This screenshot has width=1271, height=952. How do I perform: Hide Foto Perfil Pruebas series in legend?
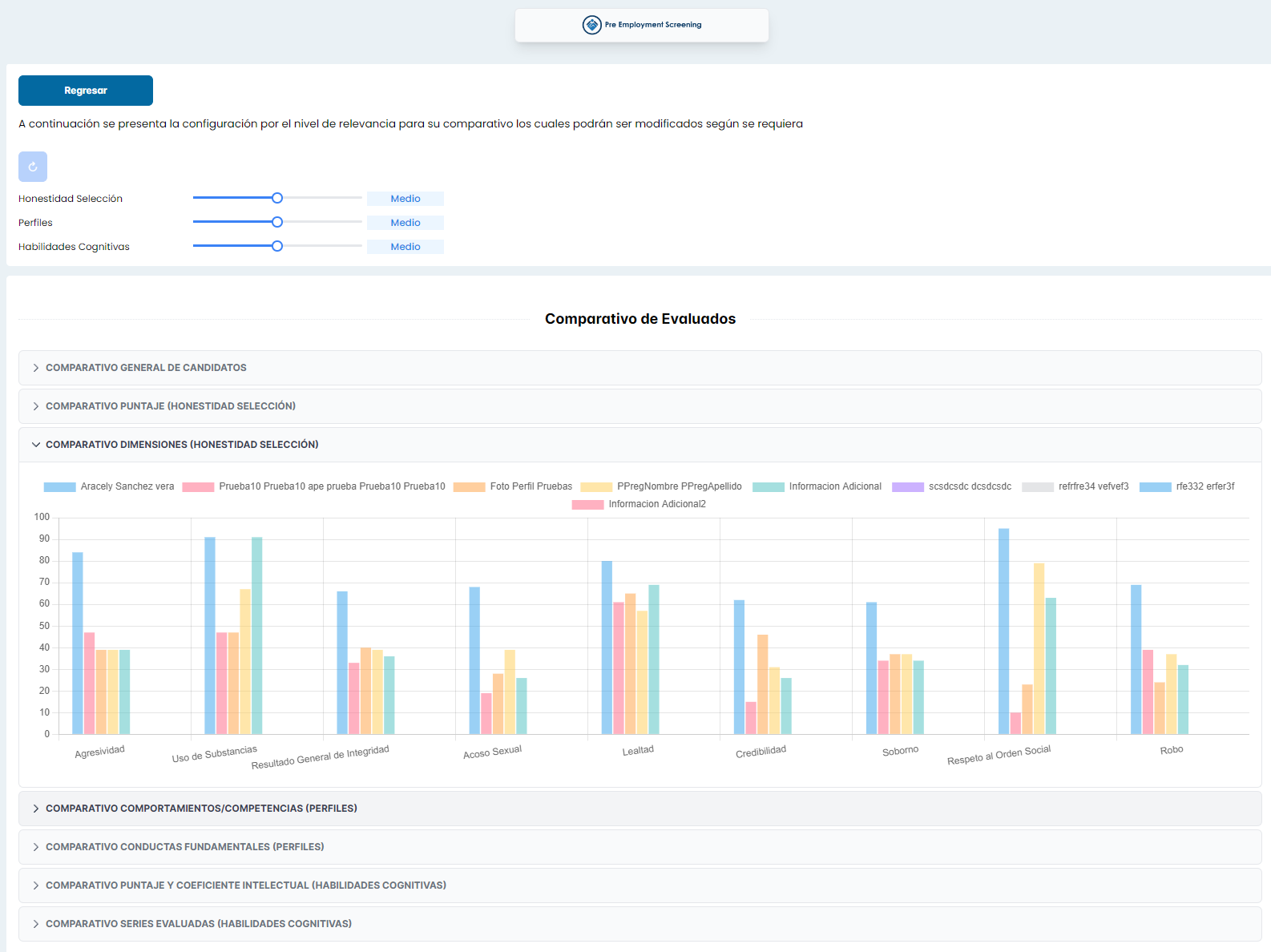[513, 486]
